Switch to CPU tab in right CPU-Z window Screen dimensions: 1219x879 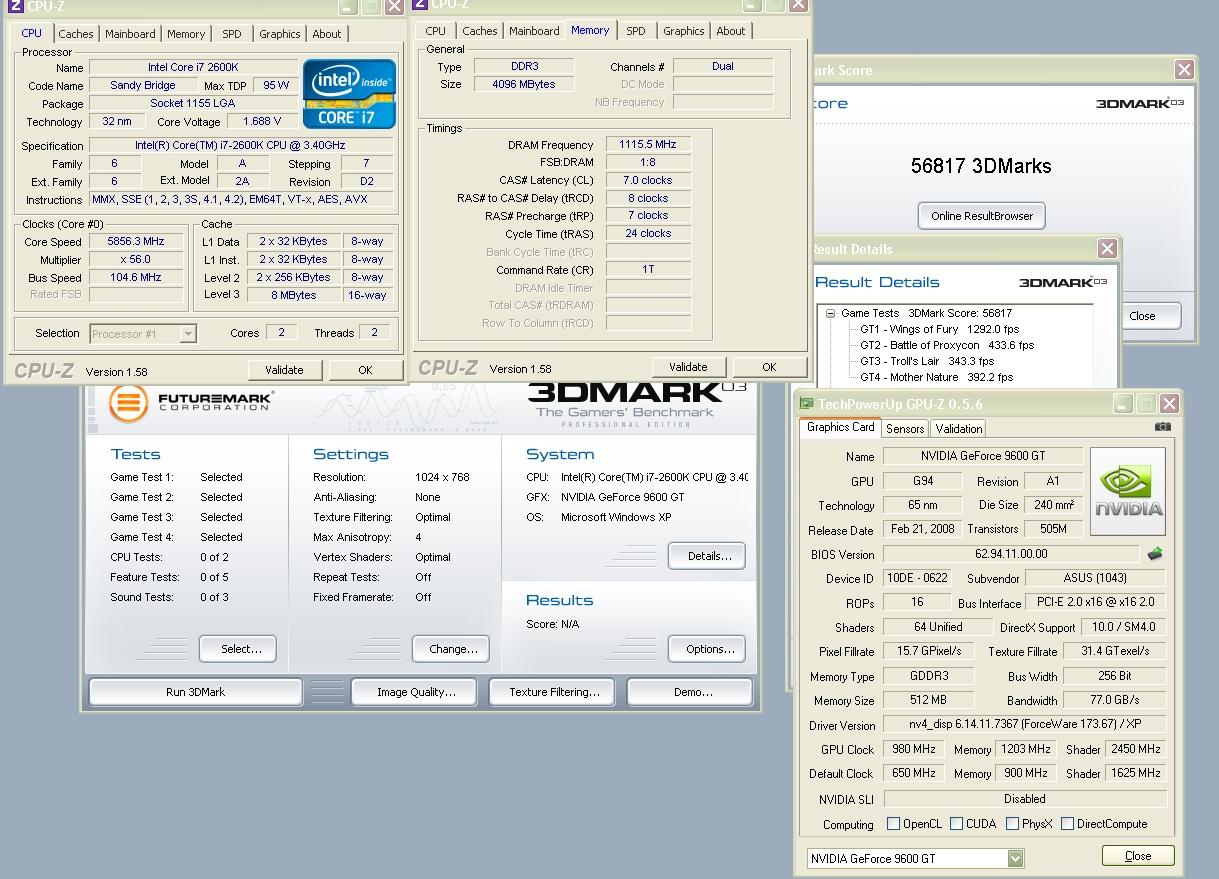point(436,31)
